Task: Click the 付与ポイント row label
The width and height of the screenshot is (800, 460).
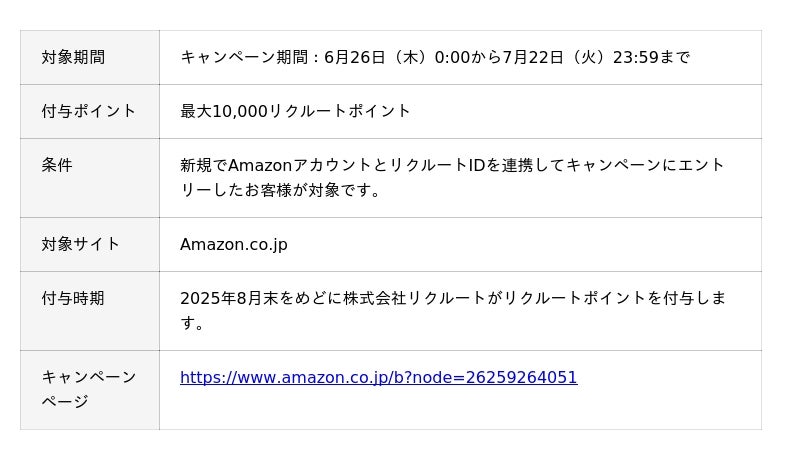Action: click(88, 111)
